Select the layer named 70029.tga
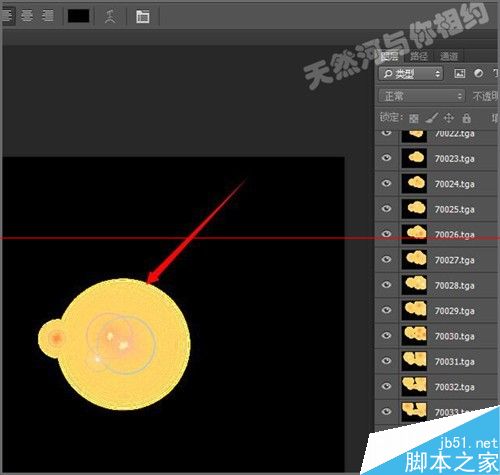 pyautogui.click(x=455, y=311)
